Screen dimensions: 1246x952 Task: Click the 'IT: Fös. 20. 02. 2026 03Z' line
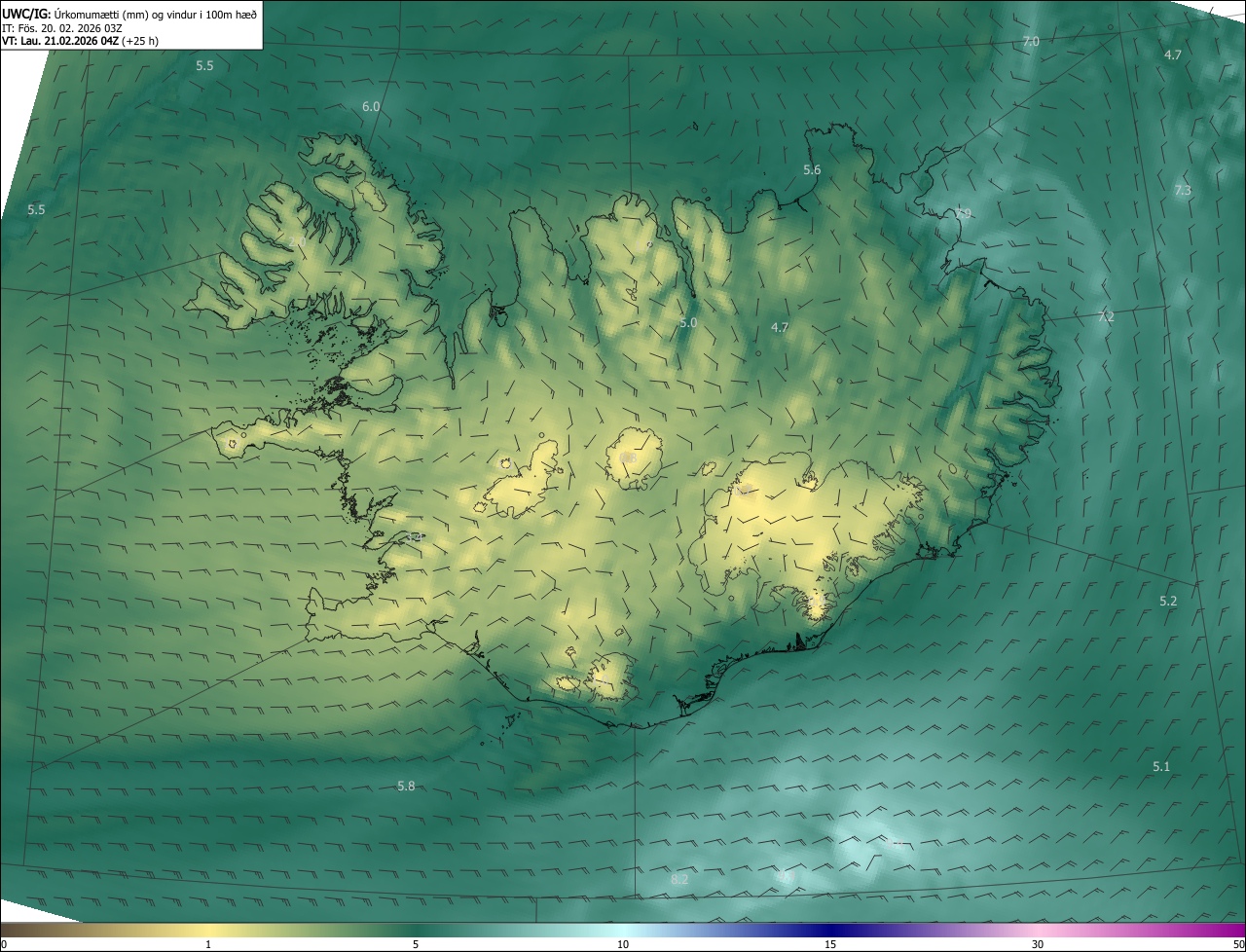coord(62,27)
